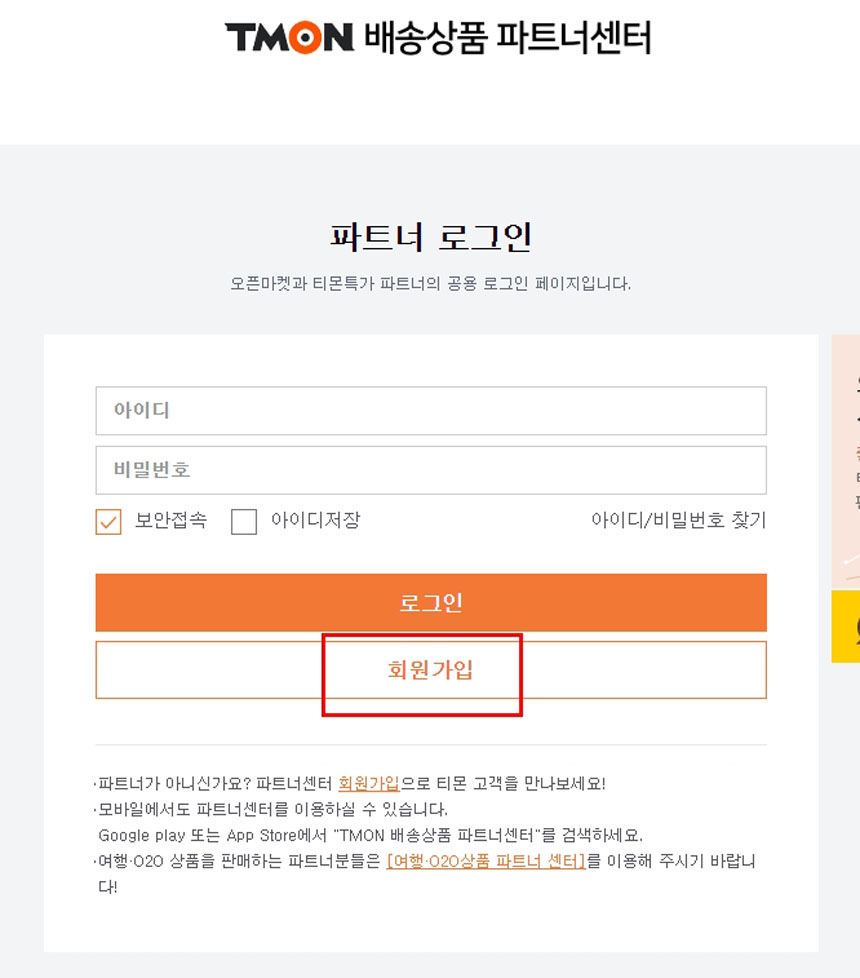The image size is (860, 978).
Task: Click the Google play 또는 App Store text
Action: [370, 835]
